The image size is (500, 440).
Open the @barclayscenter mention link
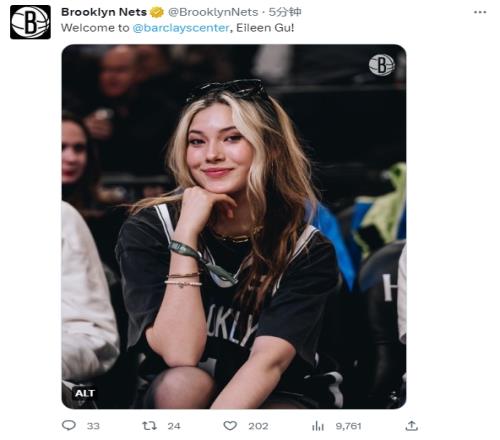(x=181, y=28)
